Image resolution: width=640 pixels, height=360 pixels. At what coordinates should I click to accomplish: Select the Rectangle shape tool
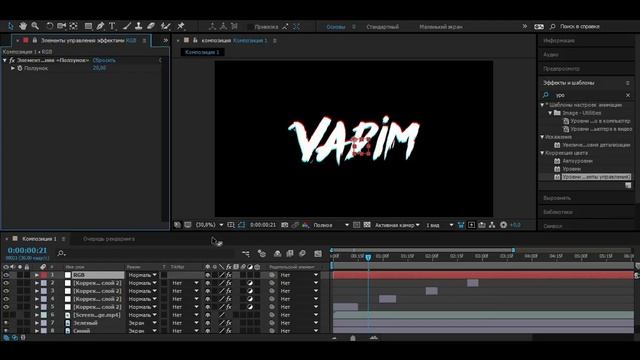pyautogui.click(x=88, y=26)
